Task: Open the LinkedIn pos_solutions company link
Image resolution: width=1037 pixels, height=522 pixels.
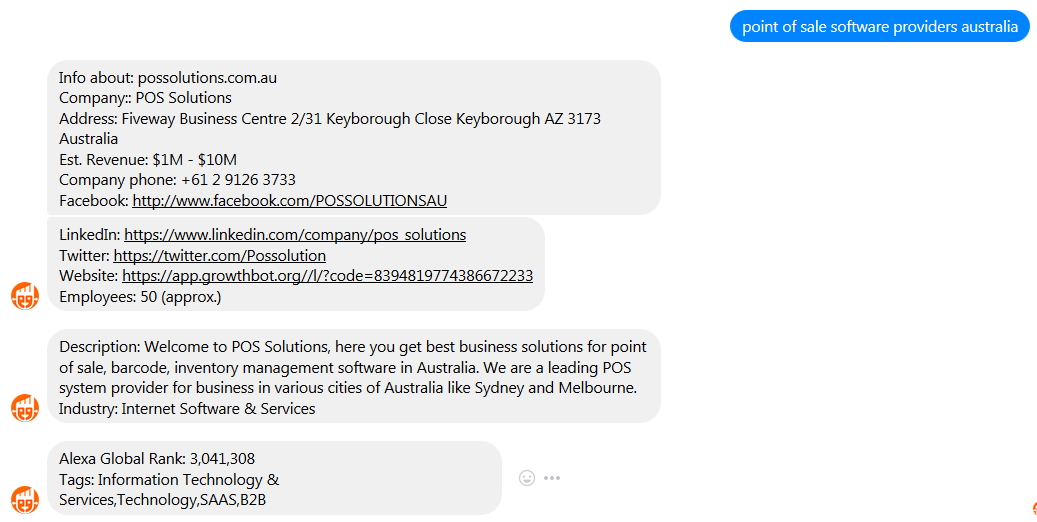Action: (x=295, y=235)
